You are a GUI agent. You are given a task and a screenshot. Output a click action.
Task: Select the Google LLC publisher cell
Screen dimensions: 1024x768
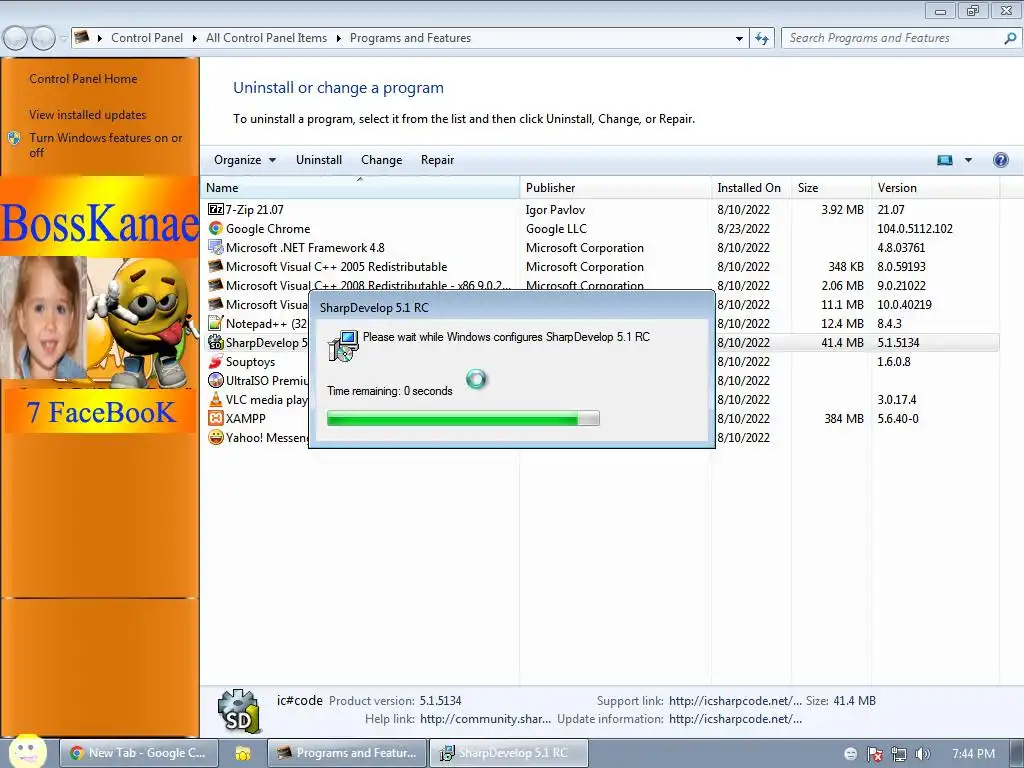tap(556, 229)
